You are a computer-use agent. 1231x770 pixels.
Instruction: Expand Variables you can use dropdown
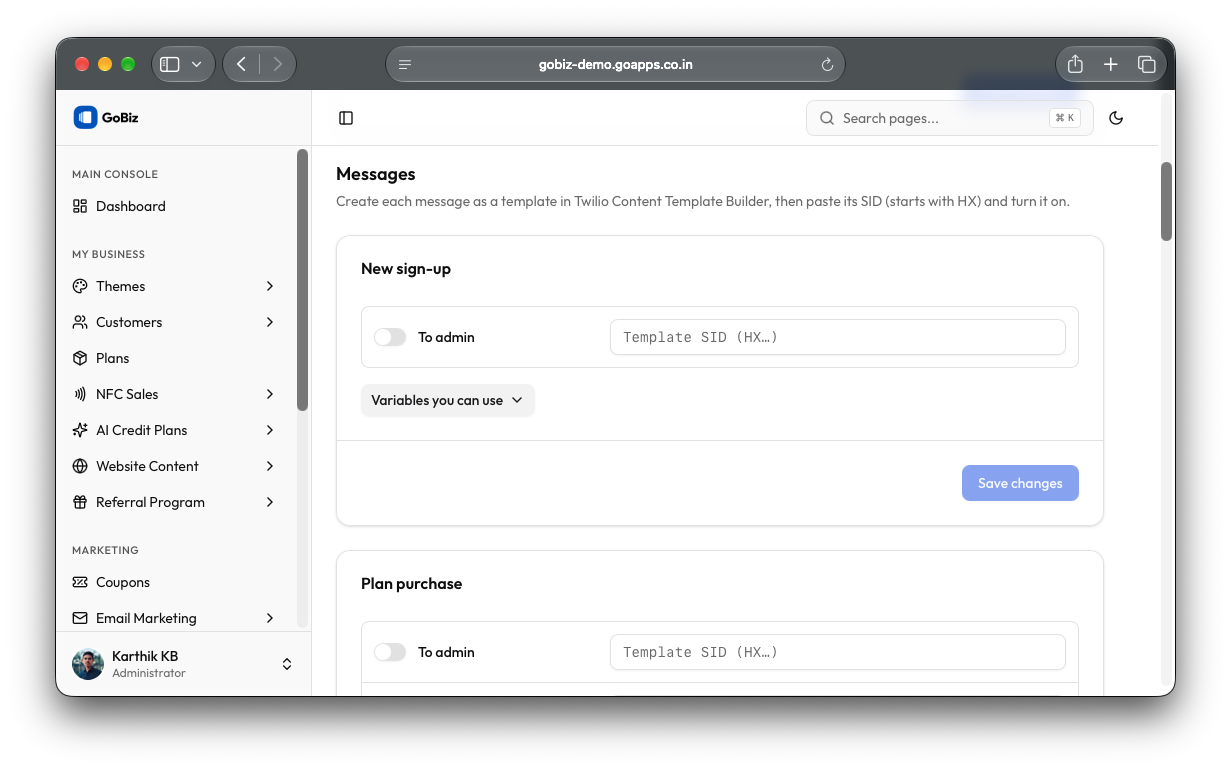tap(447, 400)
